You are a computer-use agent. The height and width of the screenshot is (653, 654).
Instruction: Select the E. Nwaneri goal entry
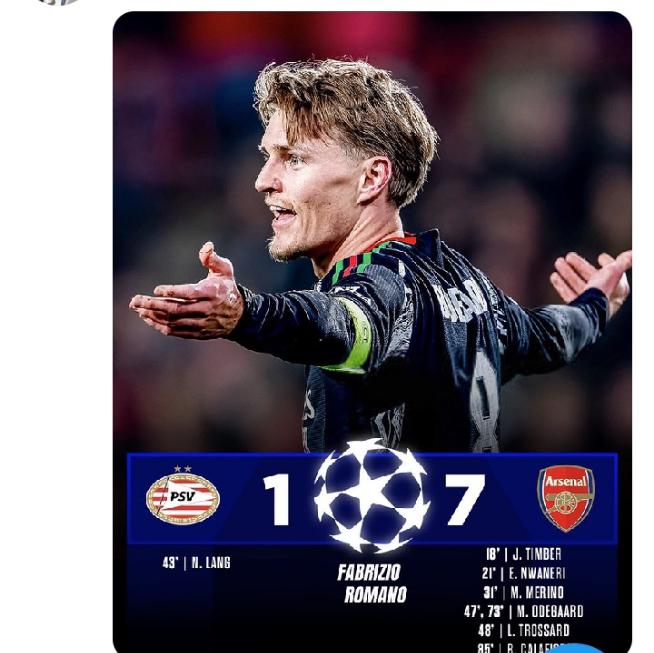tap(523, 573)
